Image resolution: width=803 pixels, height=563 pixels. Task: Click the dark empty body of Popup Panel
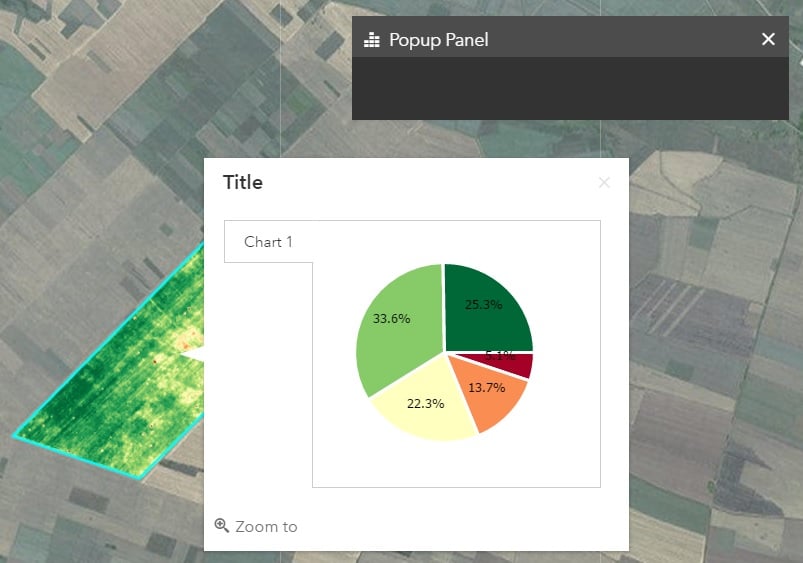coord(570,88)
